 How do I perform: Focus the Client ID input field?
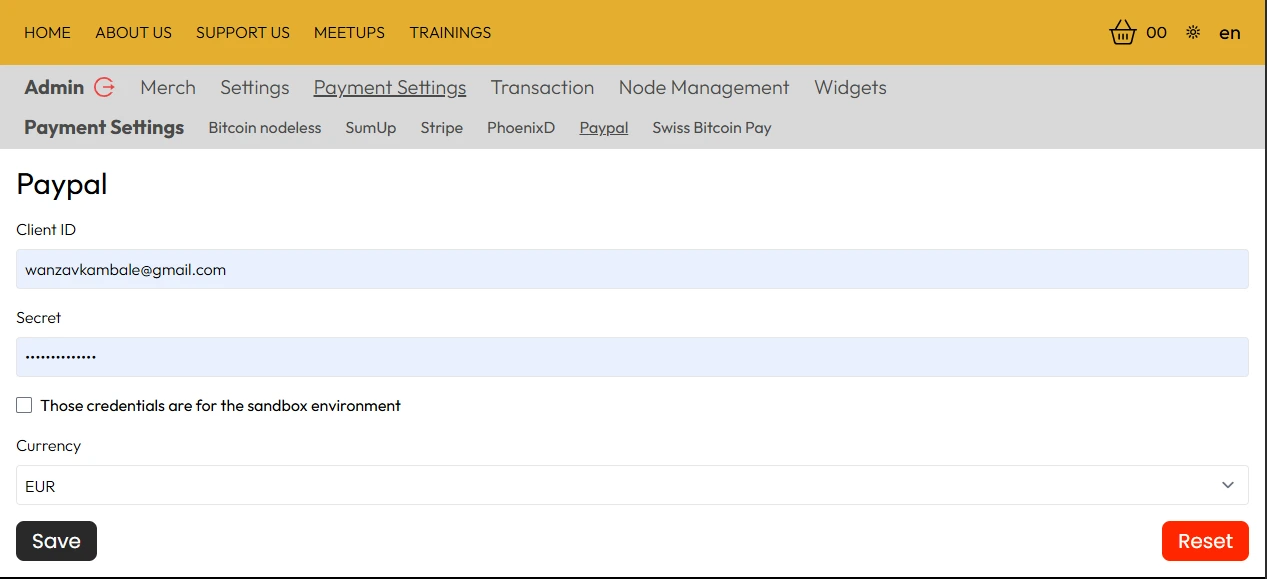(632, 269)
